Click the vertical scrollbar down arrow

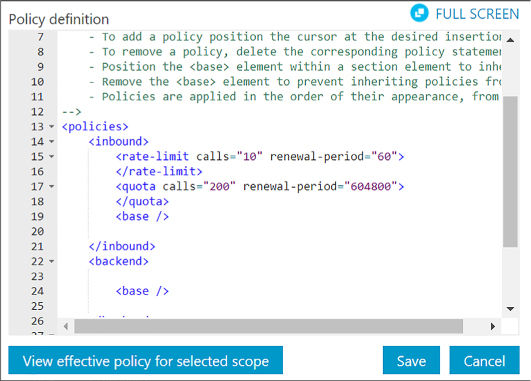click(510, 309)
